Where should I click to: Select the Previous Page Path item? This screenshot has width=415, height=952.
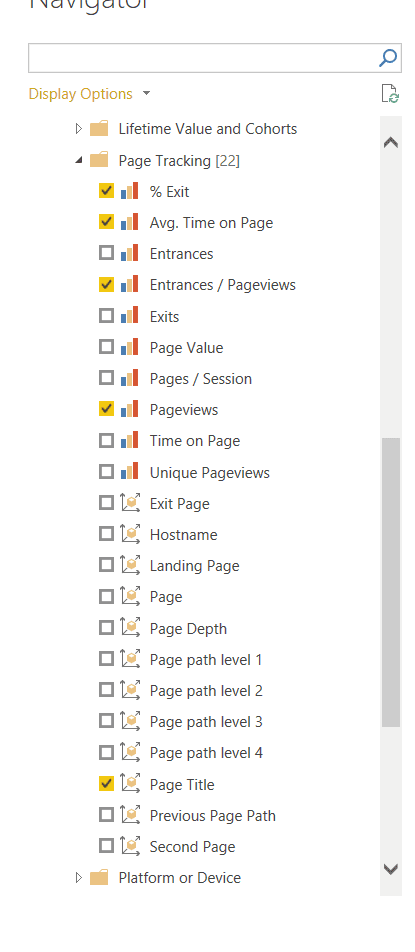213,815
